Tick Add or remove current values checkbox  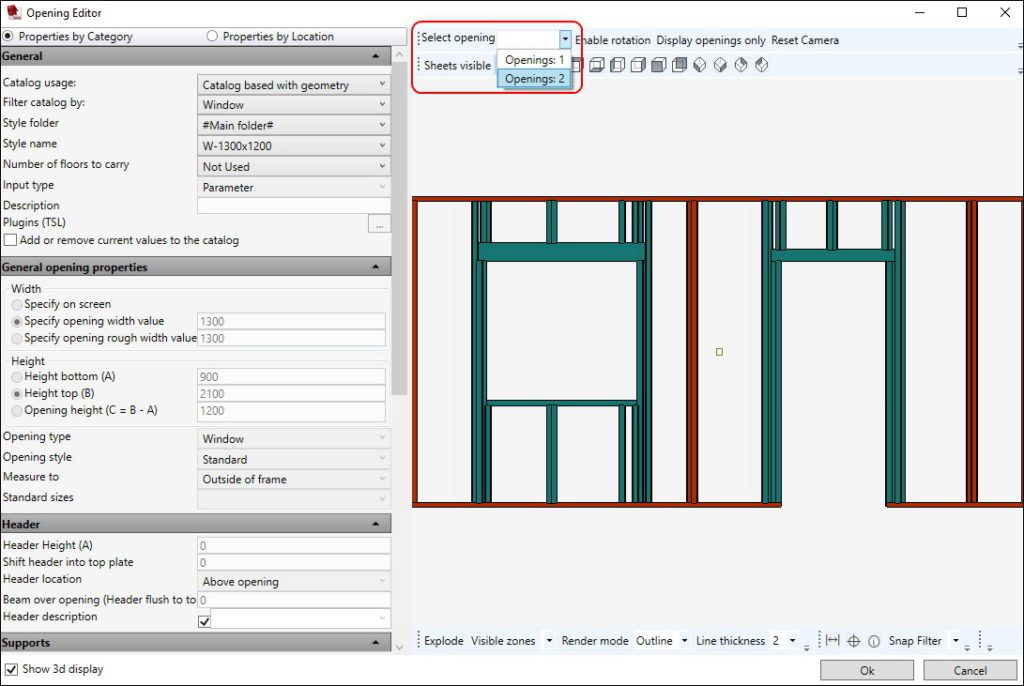point(10,240)
